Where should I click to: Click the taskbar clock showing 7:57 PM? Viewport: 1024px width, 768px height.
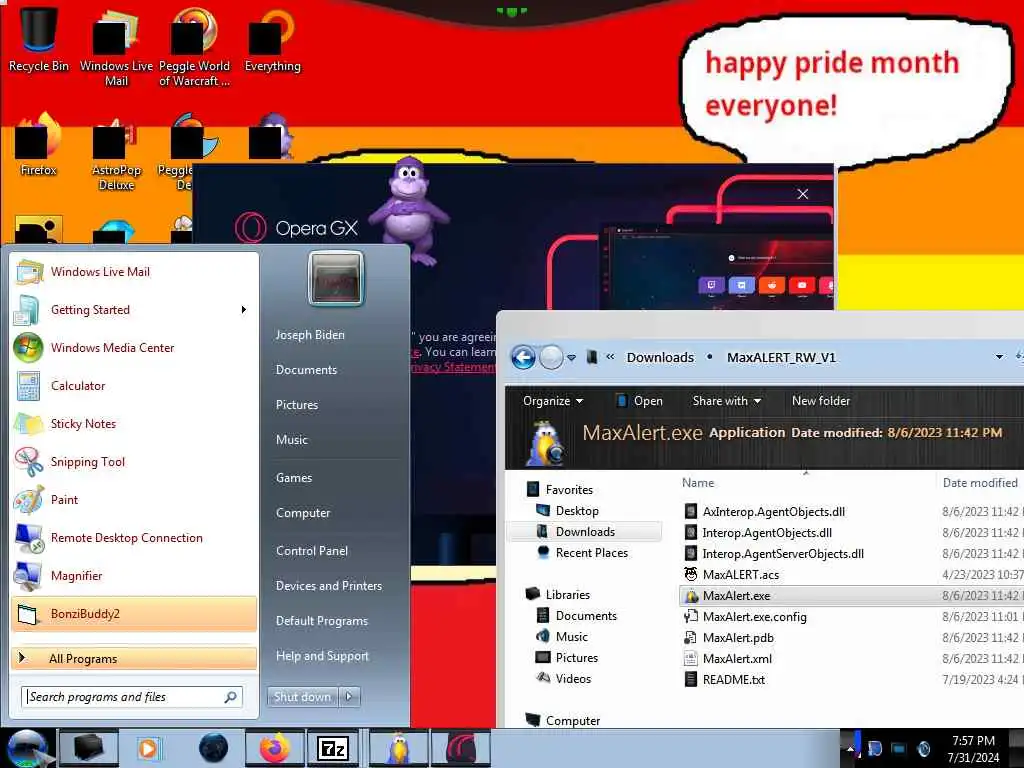[x=973, y=748]
